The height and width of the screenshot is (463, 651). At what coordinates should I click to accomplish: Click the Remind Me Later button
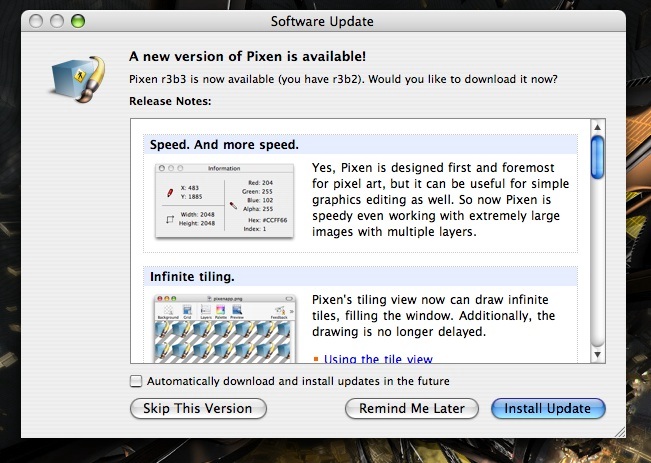coord(411,408)
